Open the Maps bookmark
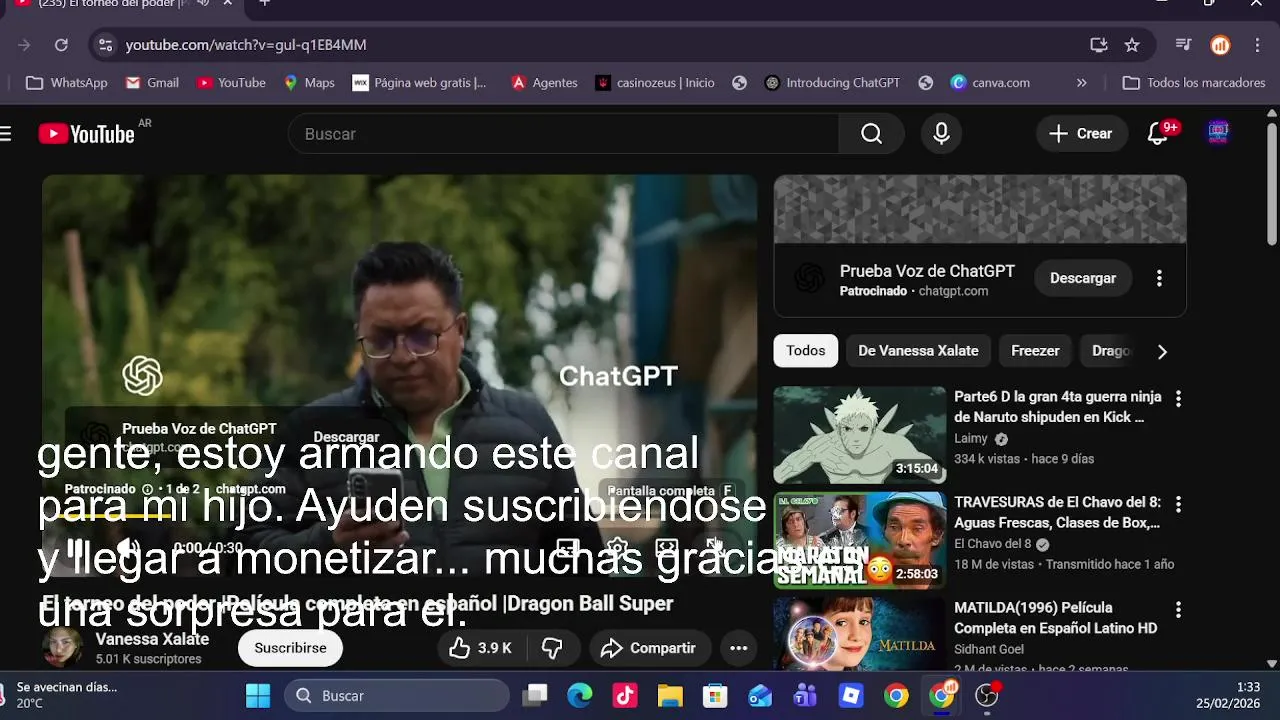This screenshot has width=1280, height=720. tap(309, 83)
